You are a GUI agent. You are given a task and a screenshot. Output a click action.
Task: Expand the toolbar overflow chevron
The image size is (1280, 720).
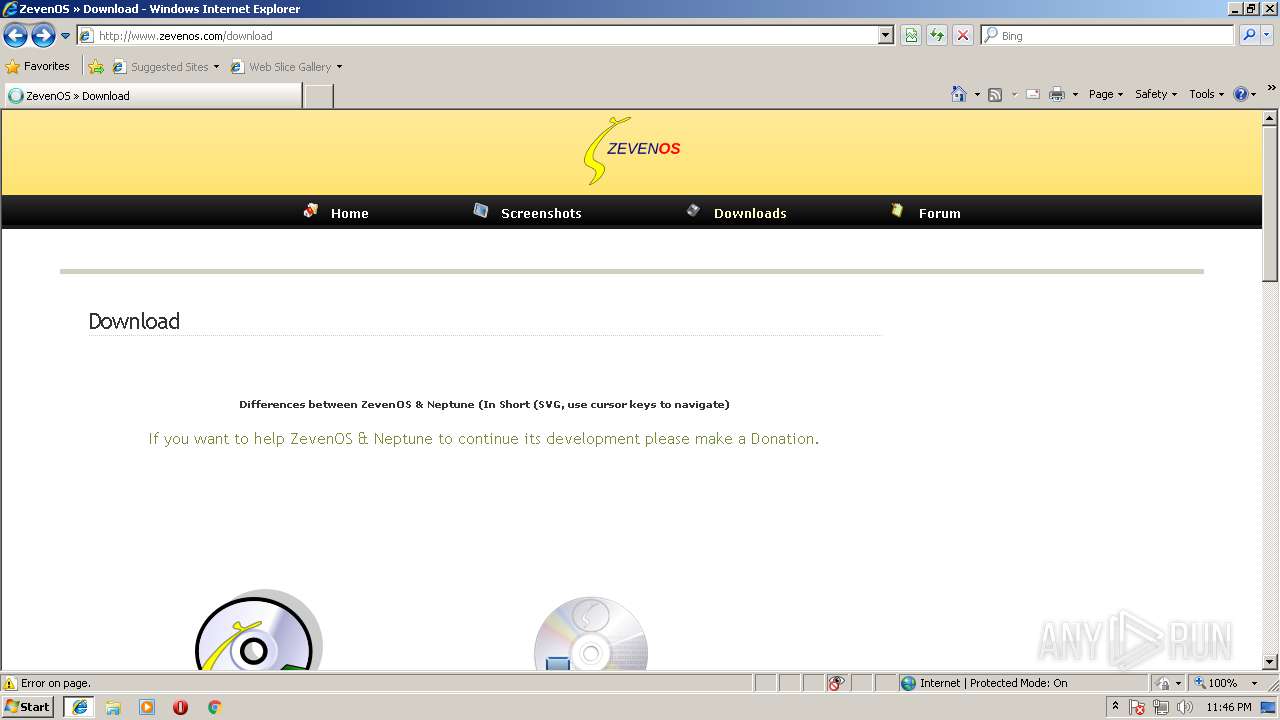pos(1272,89)
